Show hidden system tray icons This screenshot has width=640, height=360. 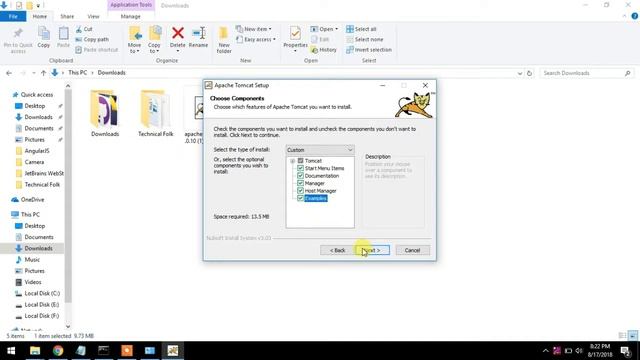[545, 351]
